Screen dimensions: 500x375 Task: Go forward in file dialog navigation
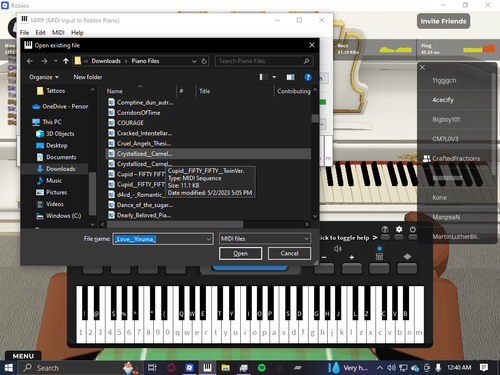[x=44, y=61]
